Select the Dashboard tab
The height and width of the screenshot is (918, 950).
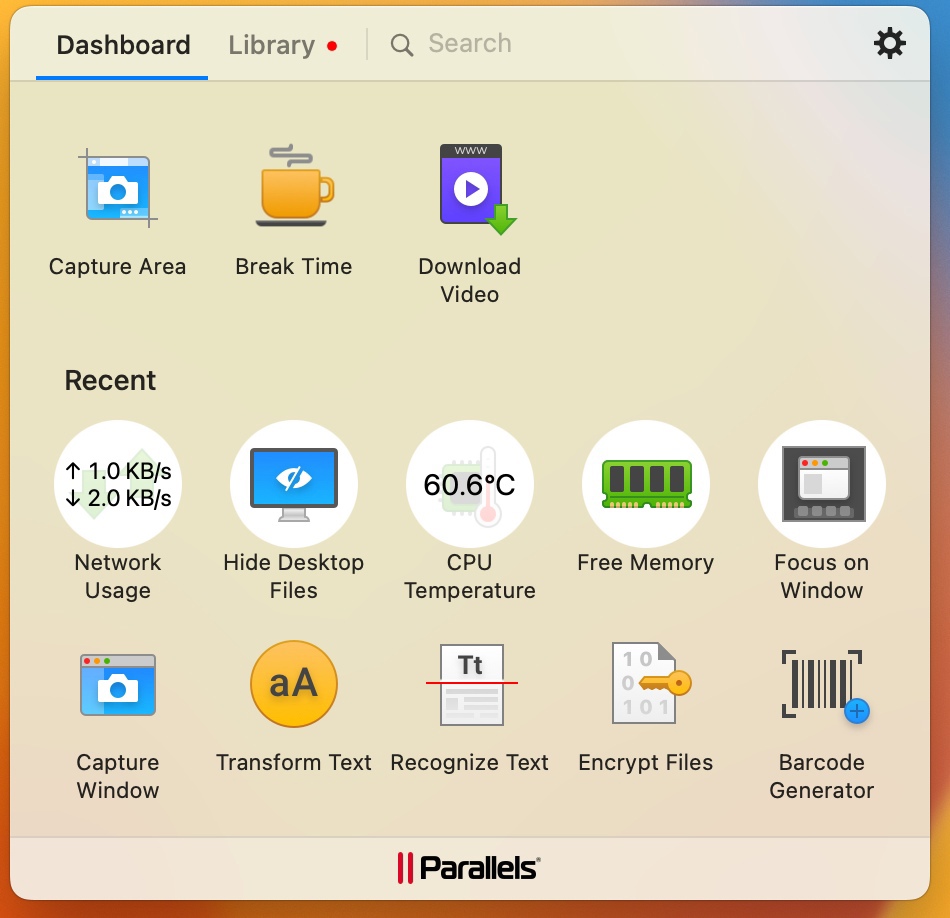coord(123,45)
